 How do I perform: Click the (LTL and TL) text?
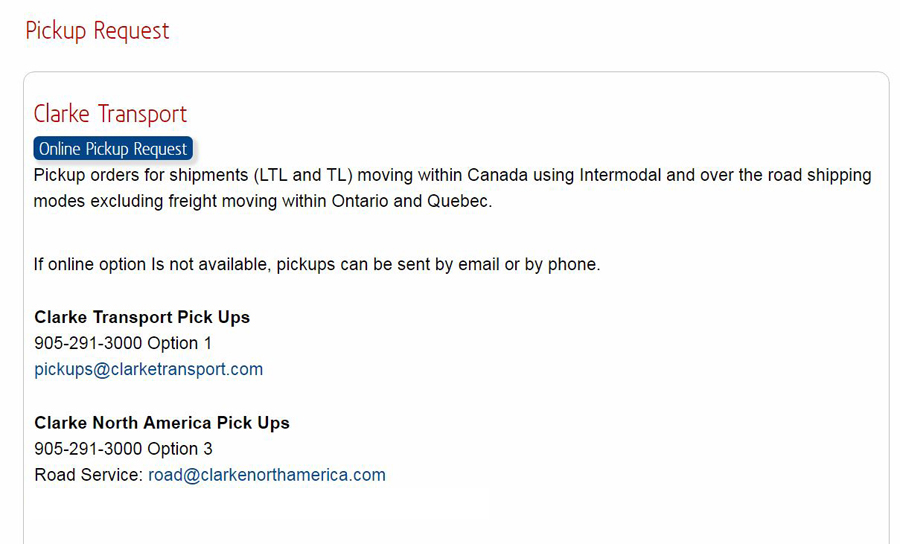coord(303,175)
